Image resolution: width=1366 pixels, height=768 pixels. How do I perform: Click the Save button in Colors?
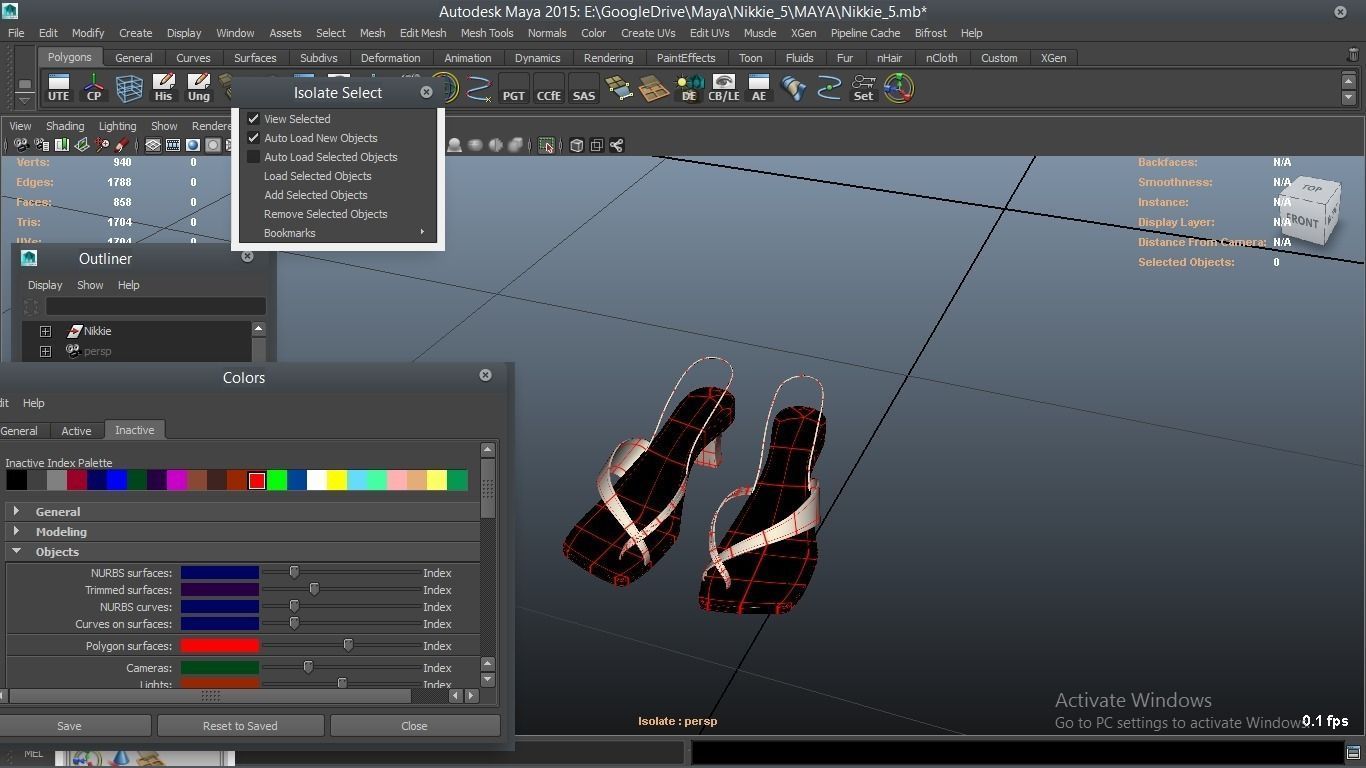tap(69, 726)
